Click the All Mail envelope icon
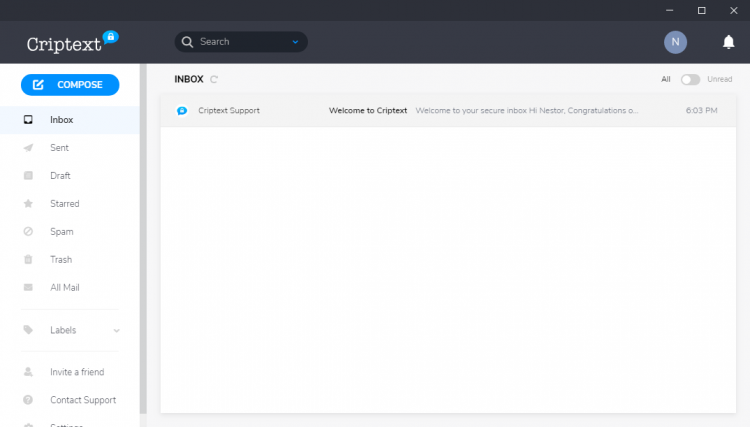 click(x=28, y=287)
